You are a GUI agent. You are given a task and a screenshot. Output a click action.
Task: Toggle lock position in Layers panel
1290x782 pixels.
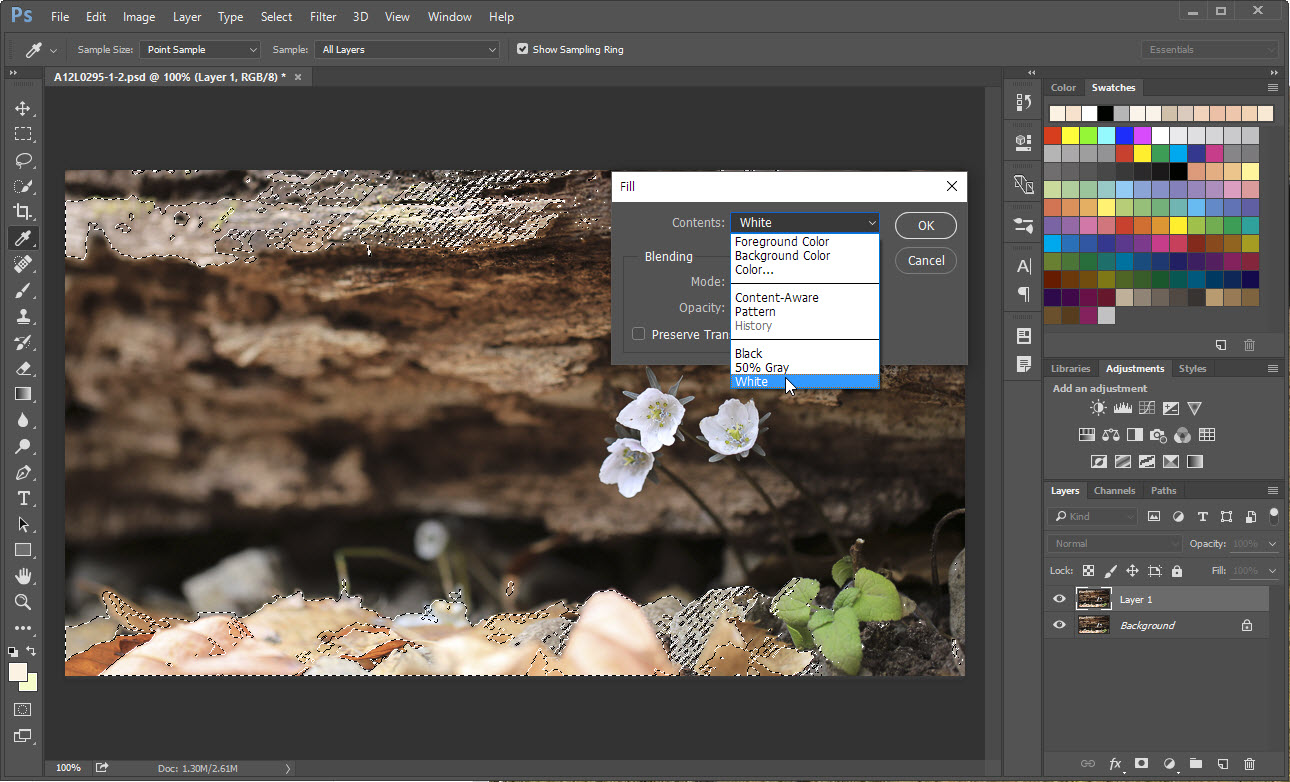coord(1132,571)
